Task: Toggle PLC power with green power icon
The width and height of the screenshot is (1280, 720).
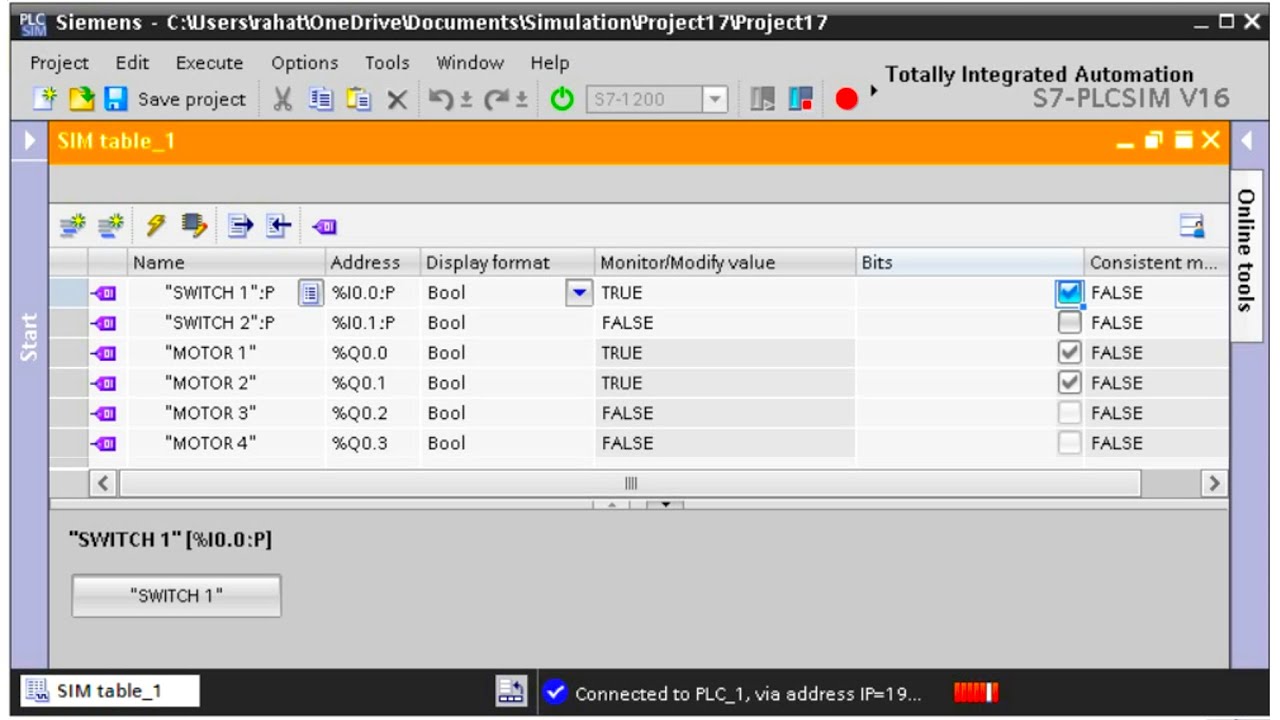Action: tap(562, 99)
